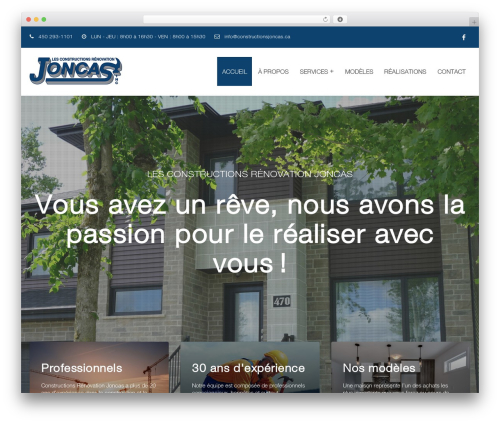500x423 pixels.
Task: Click the envelope icon beside the email address
Action: pyautogui.click(x=217, y=37)
